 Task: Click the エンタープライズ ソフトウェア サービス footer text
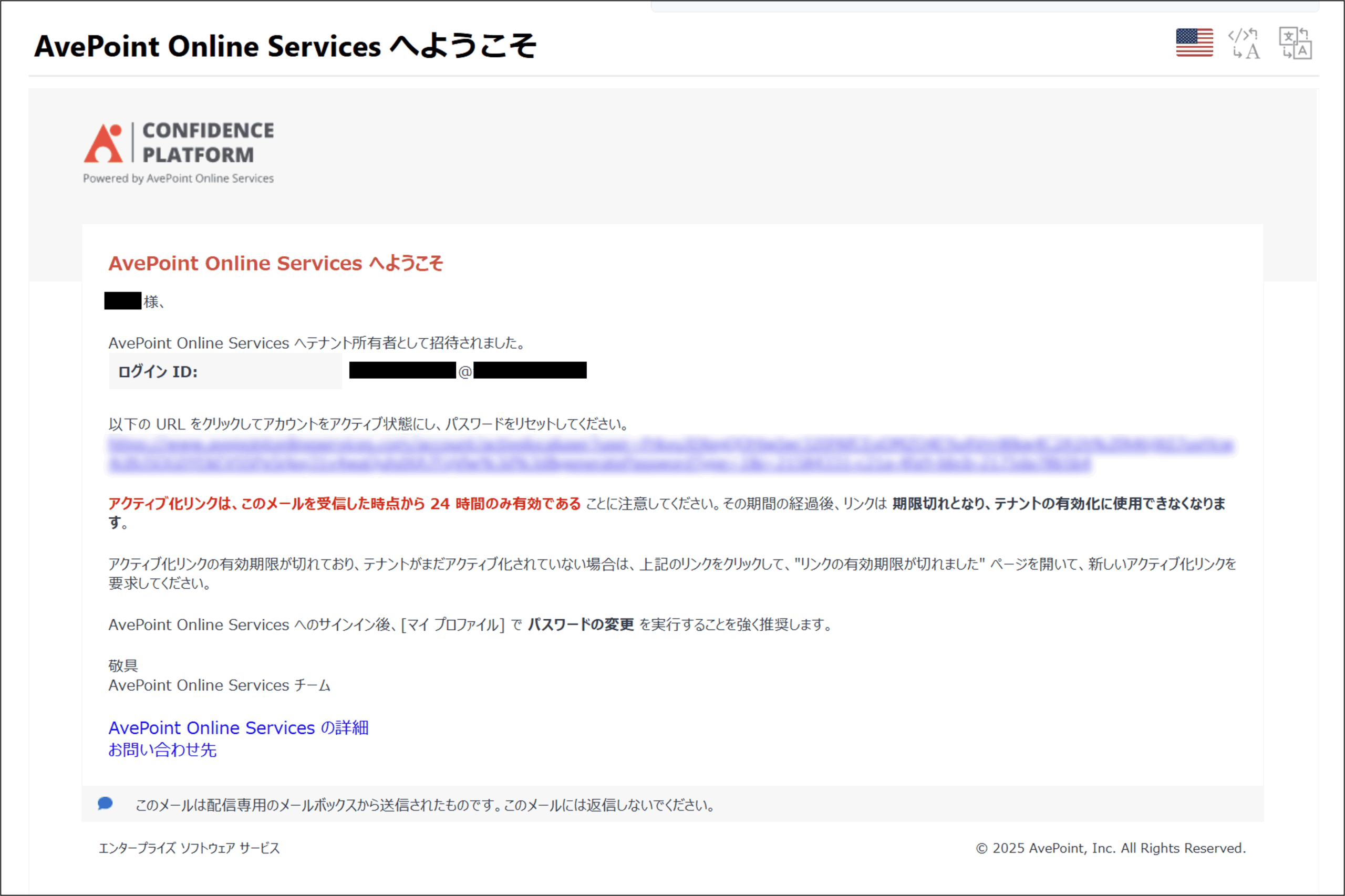pos(189,848)
